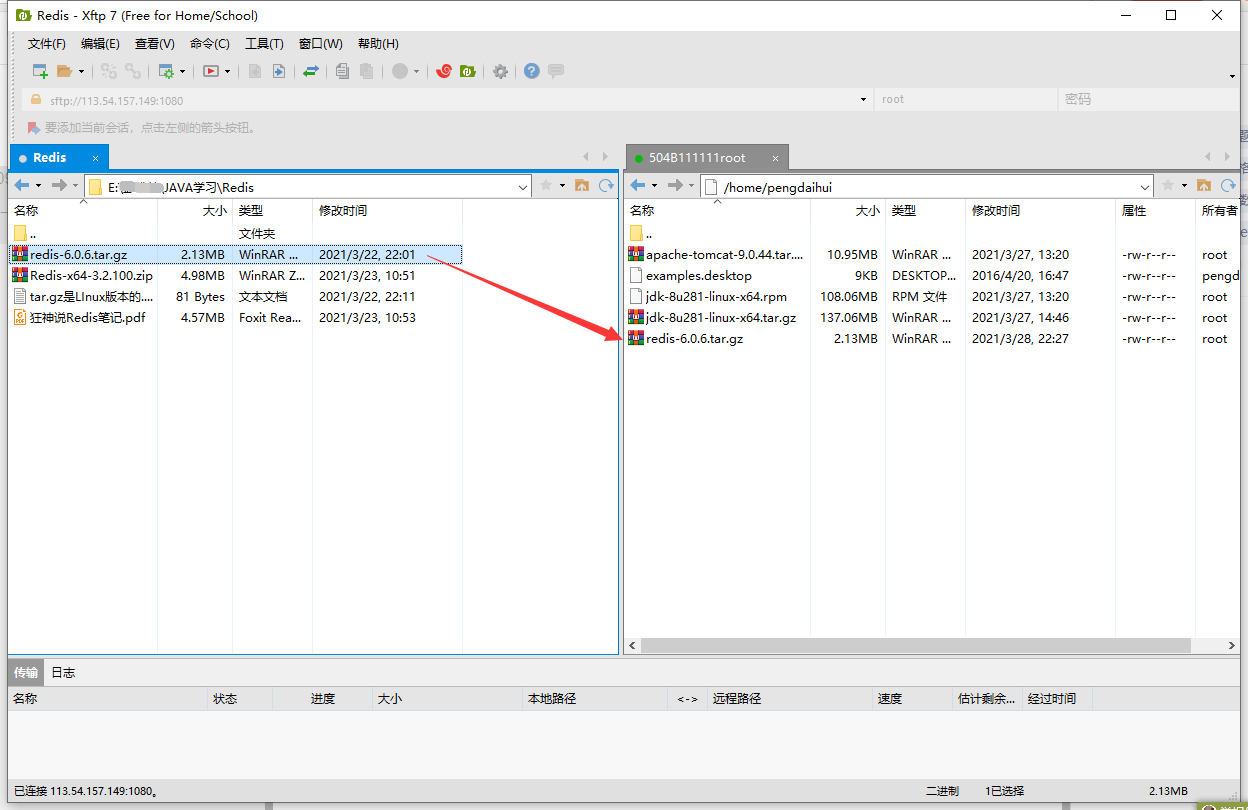Click the synchronize green-blue arrows icon
This screenshot has height=810, width=1248.
pyautogui.click(x=311, y=71)
